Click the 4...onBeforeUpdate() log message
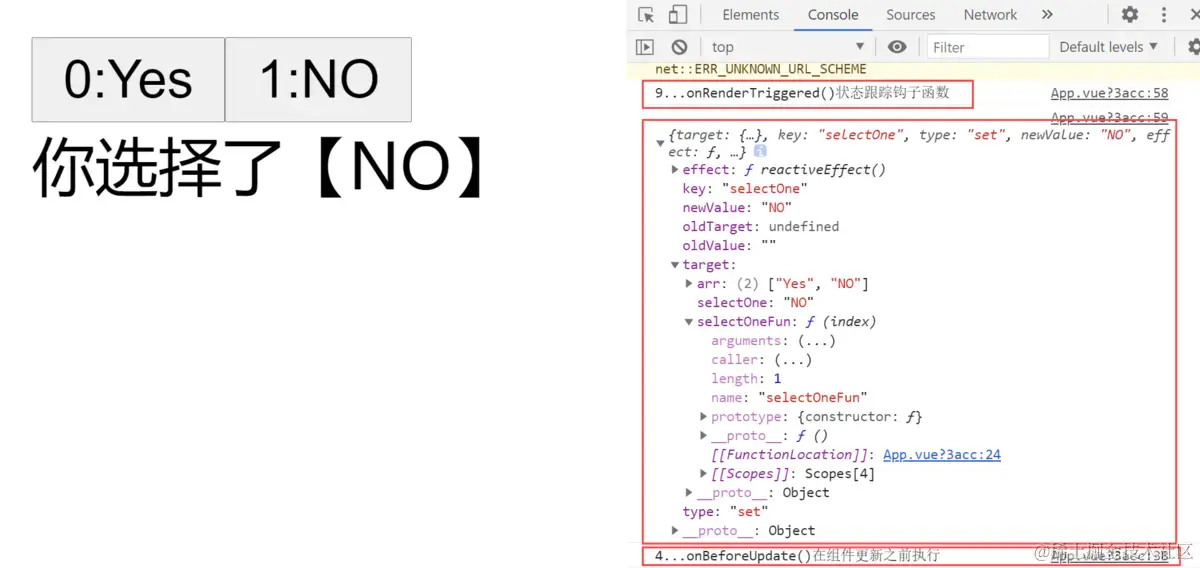 (x=797, y=555)
